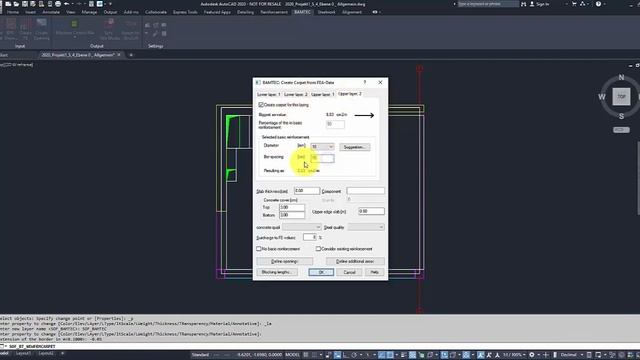Open the BAMTEC ribbon tab
Viewport: 640px width, 360px height.
[x=302, y=12]
